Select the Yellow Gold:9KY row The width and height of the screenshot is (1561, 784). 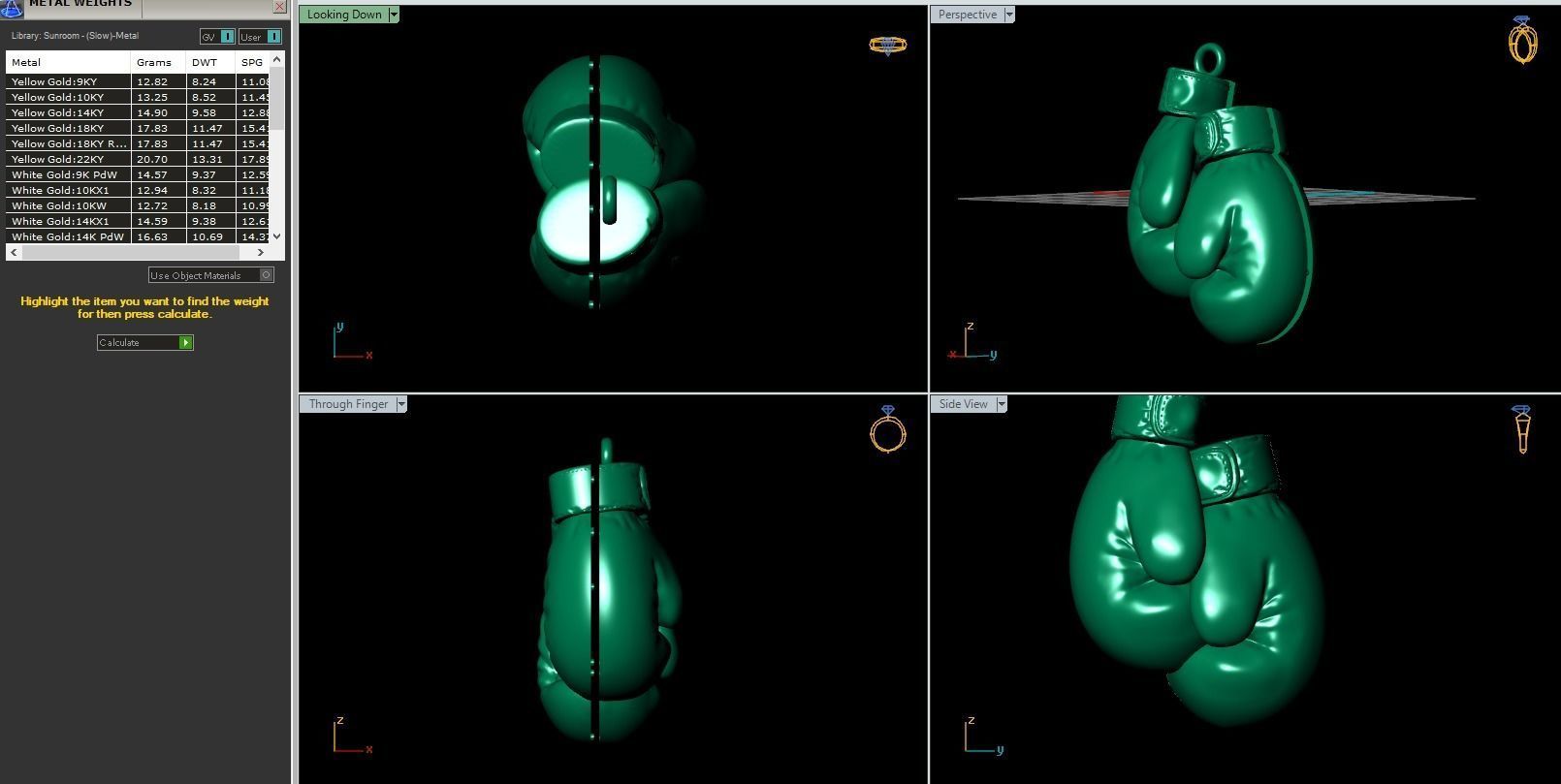coord(138,81)
